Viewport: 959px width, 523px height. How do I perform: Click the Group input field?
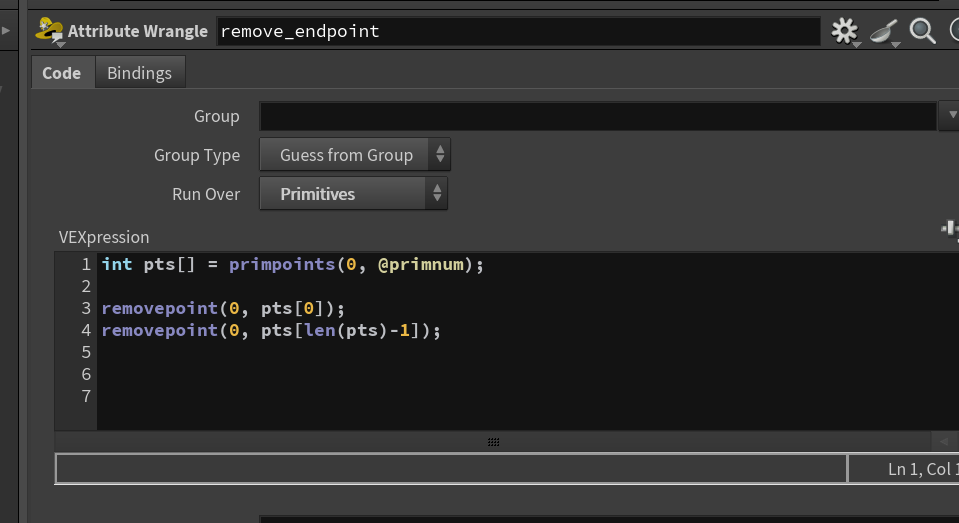point(598,116)
